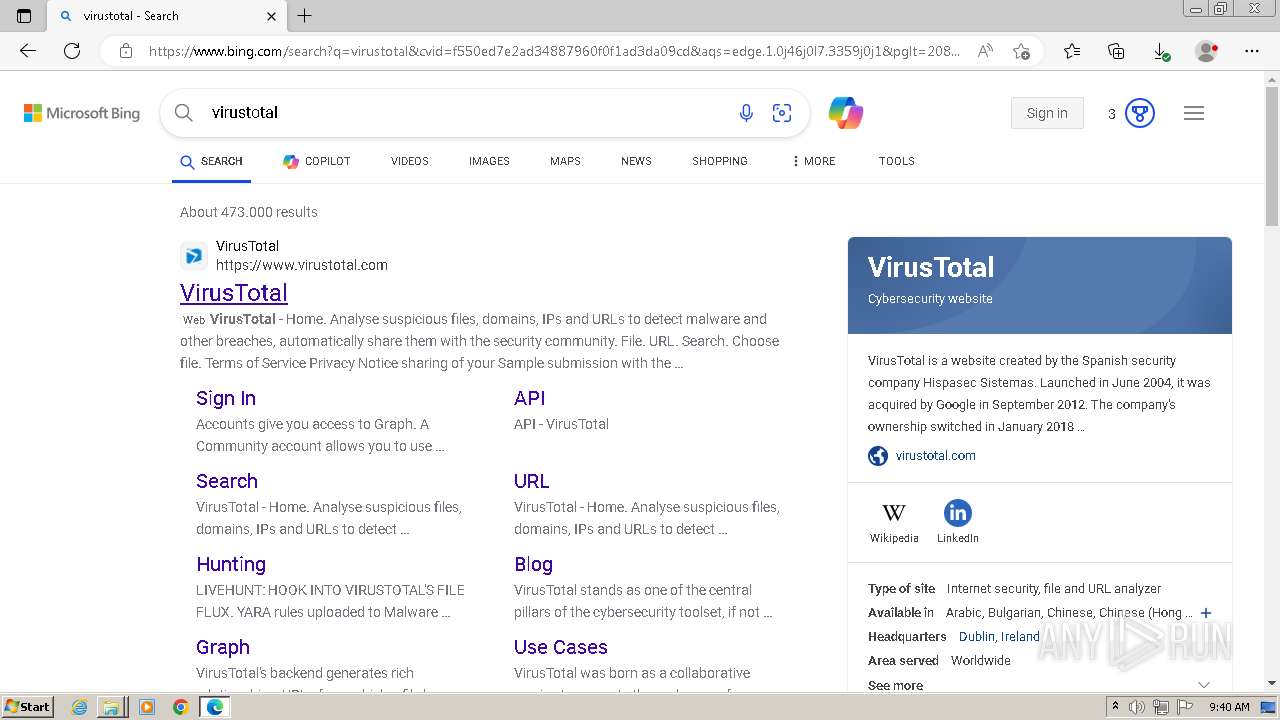Open the browser profile avatar

pyautogui.click(x=1206, y=51)
